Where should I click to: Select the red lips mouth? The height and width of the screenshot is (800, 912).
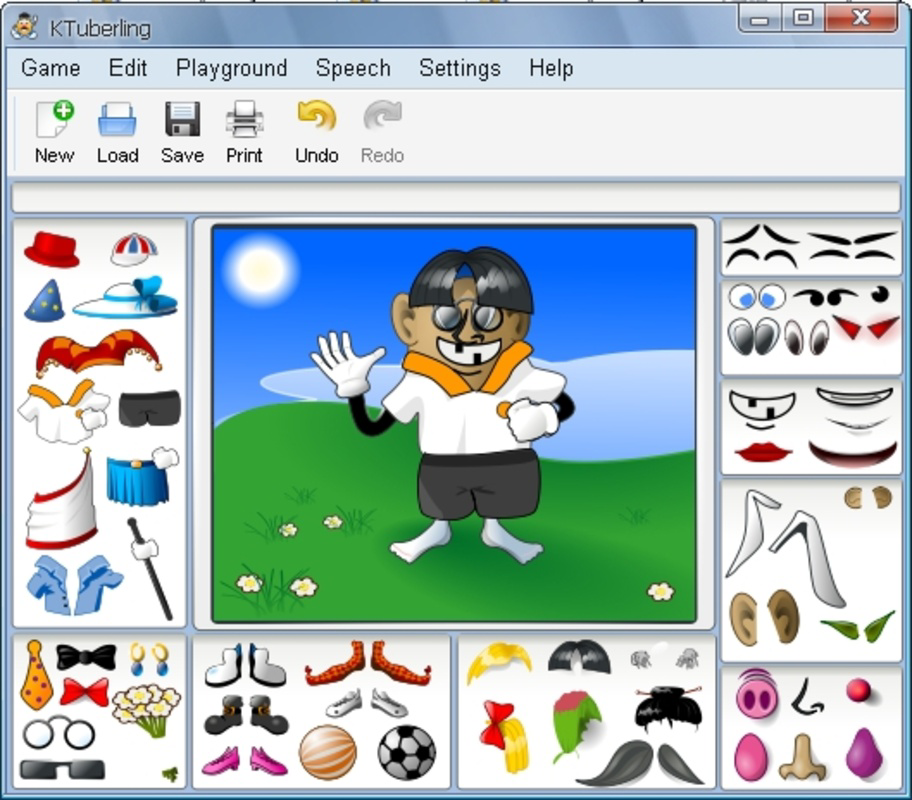pos(763,452)
